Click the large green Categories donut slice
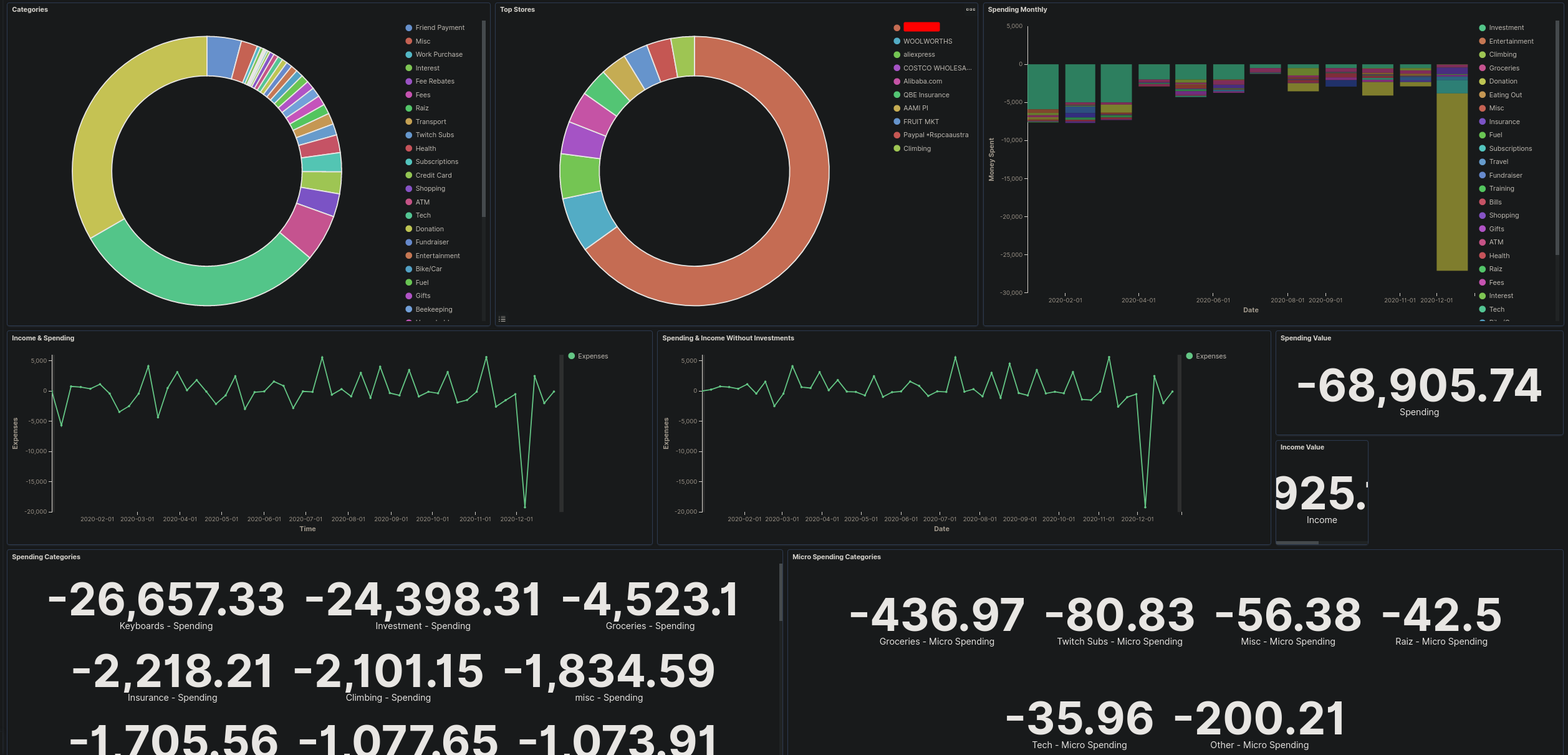 tap(206, 286)
